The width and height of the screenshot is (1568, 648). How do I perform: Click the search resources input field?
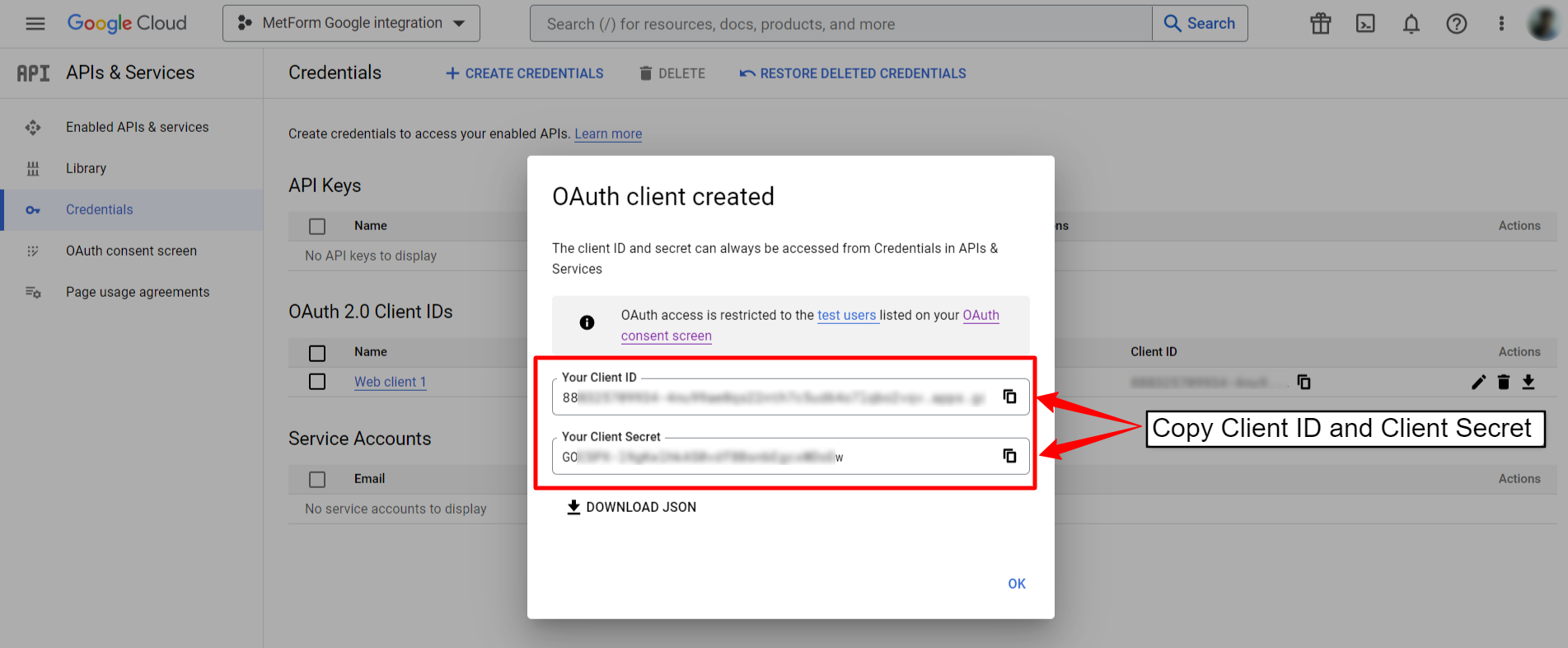point(840,24)
